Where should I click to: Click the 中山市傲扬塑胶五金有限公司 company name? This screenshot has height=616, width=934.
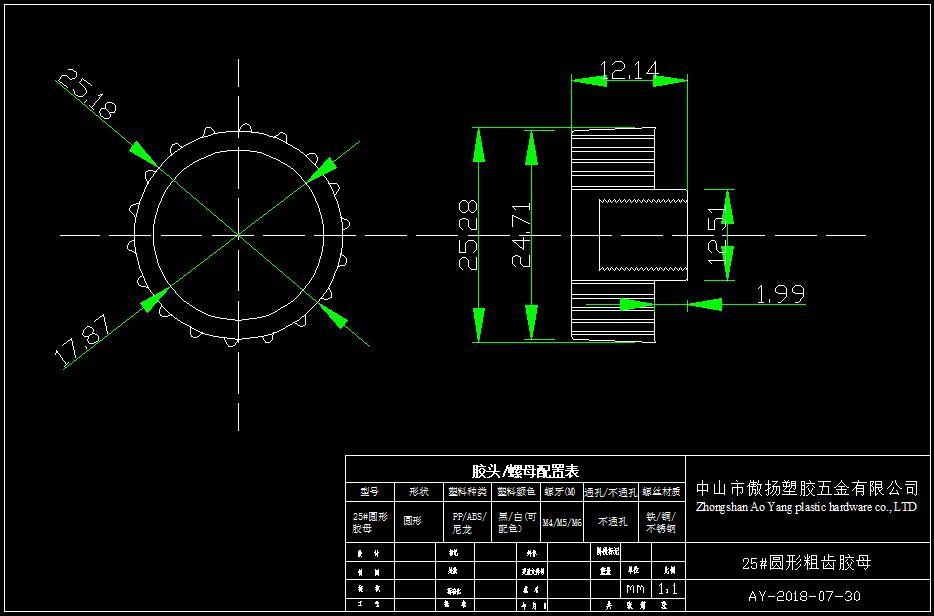[x=807, y=489]
